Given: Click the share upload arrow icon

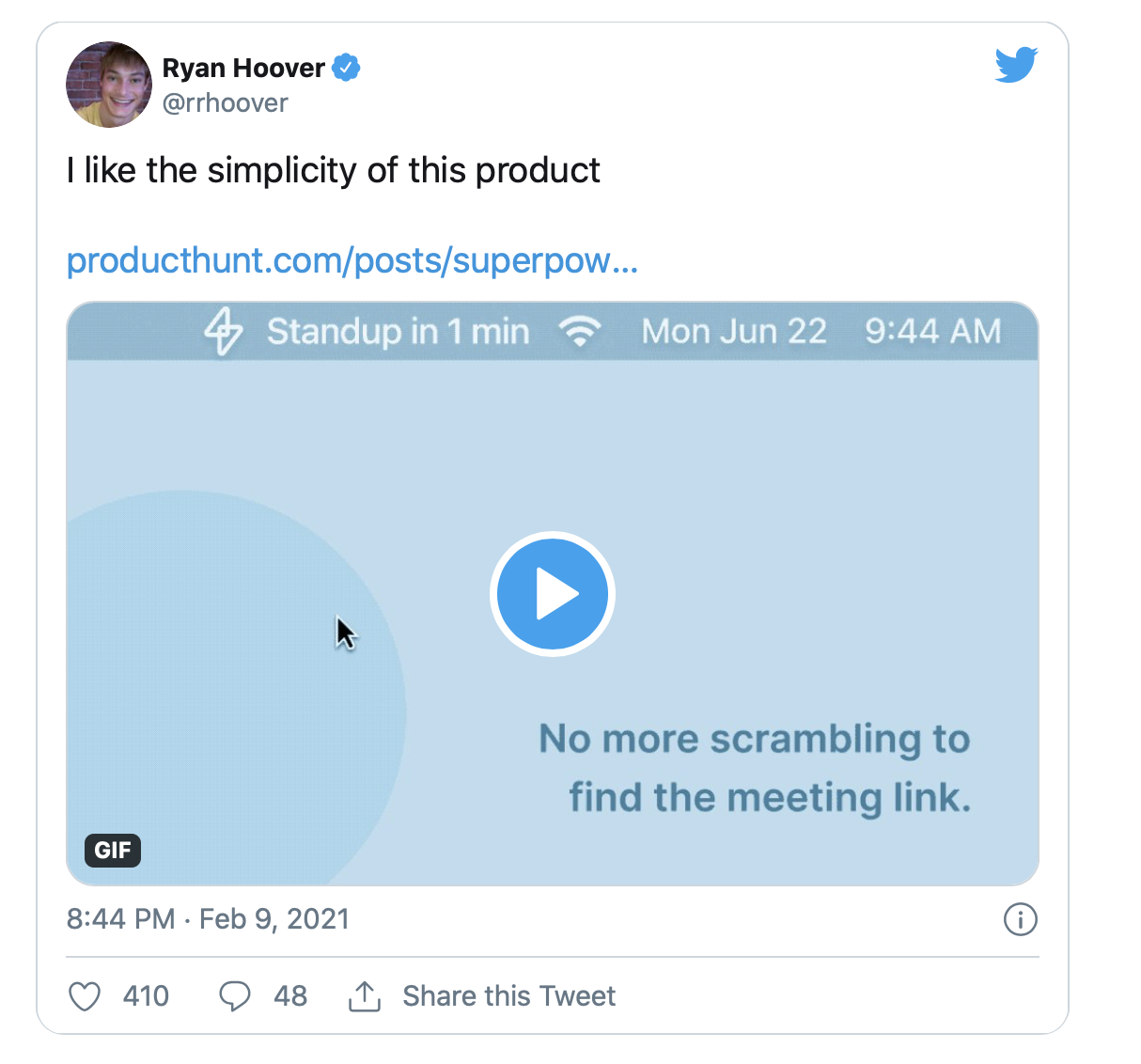Looking at the screenshot, I should (x=365, y=996).
